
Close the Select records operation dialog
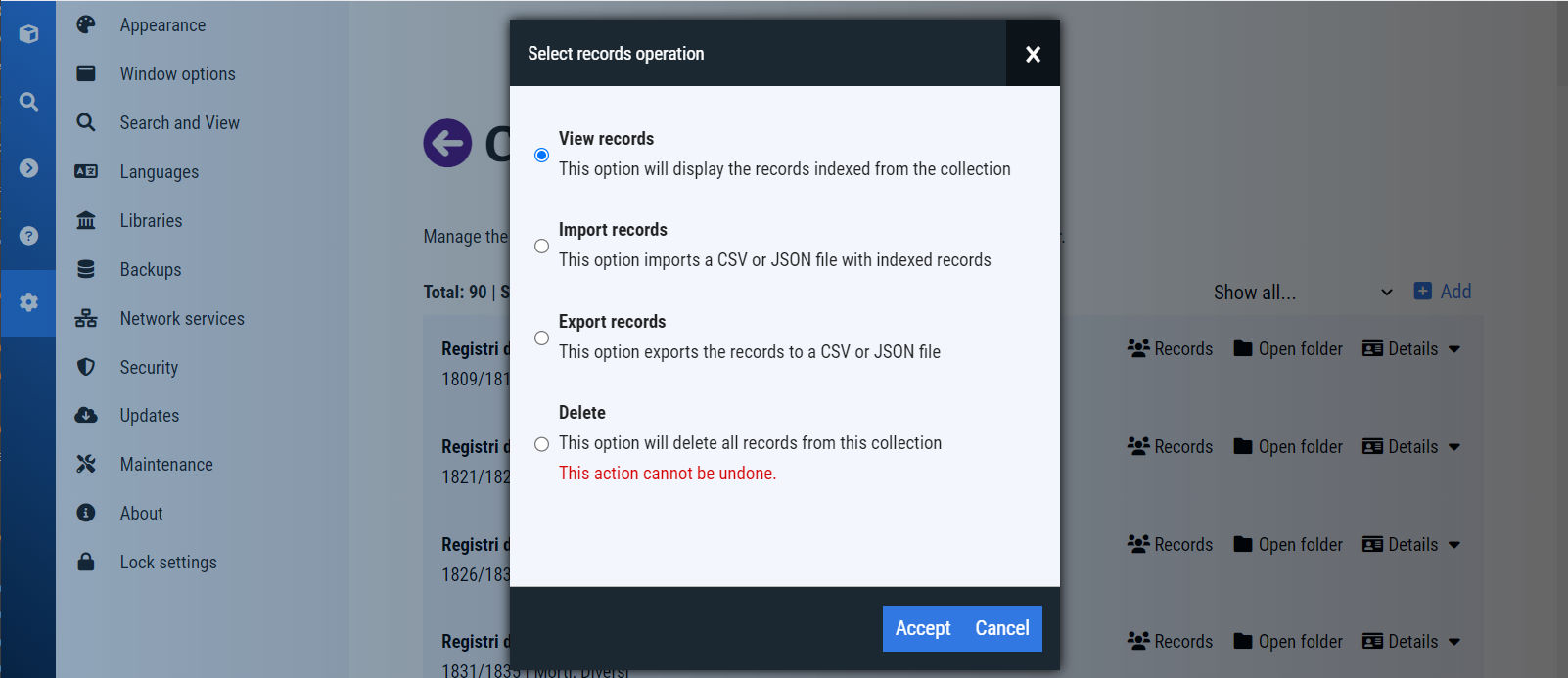pos(1033,54)
